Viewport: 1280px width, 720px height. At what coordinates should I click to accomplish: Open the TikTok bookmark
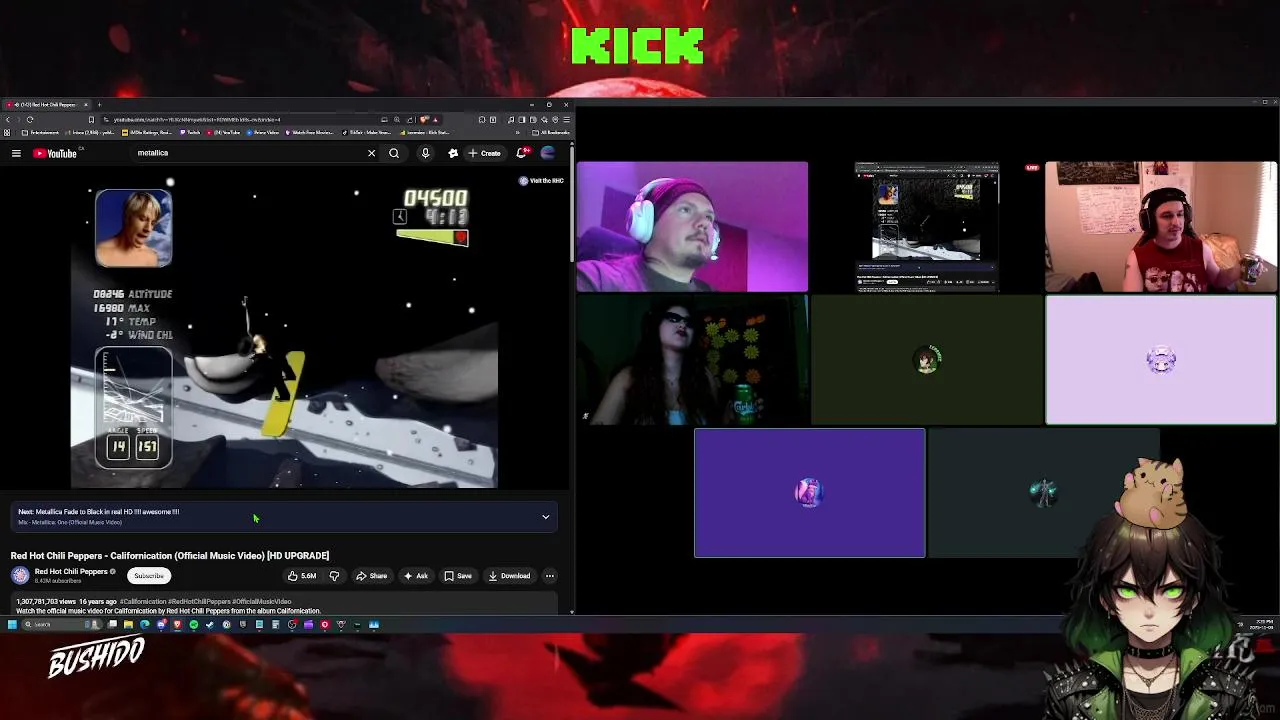click(366, 132)
